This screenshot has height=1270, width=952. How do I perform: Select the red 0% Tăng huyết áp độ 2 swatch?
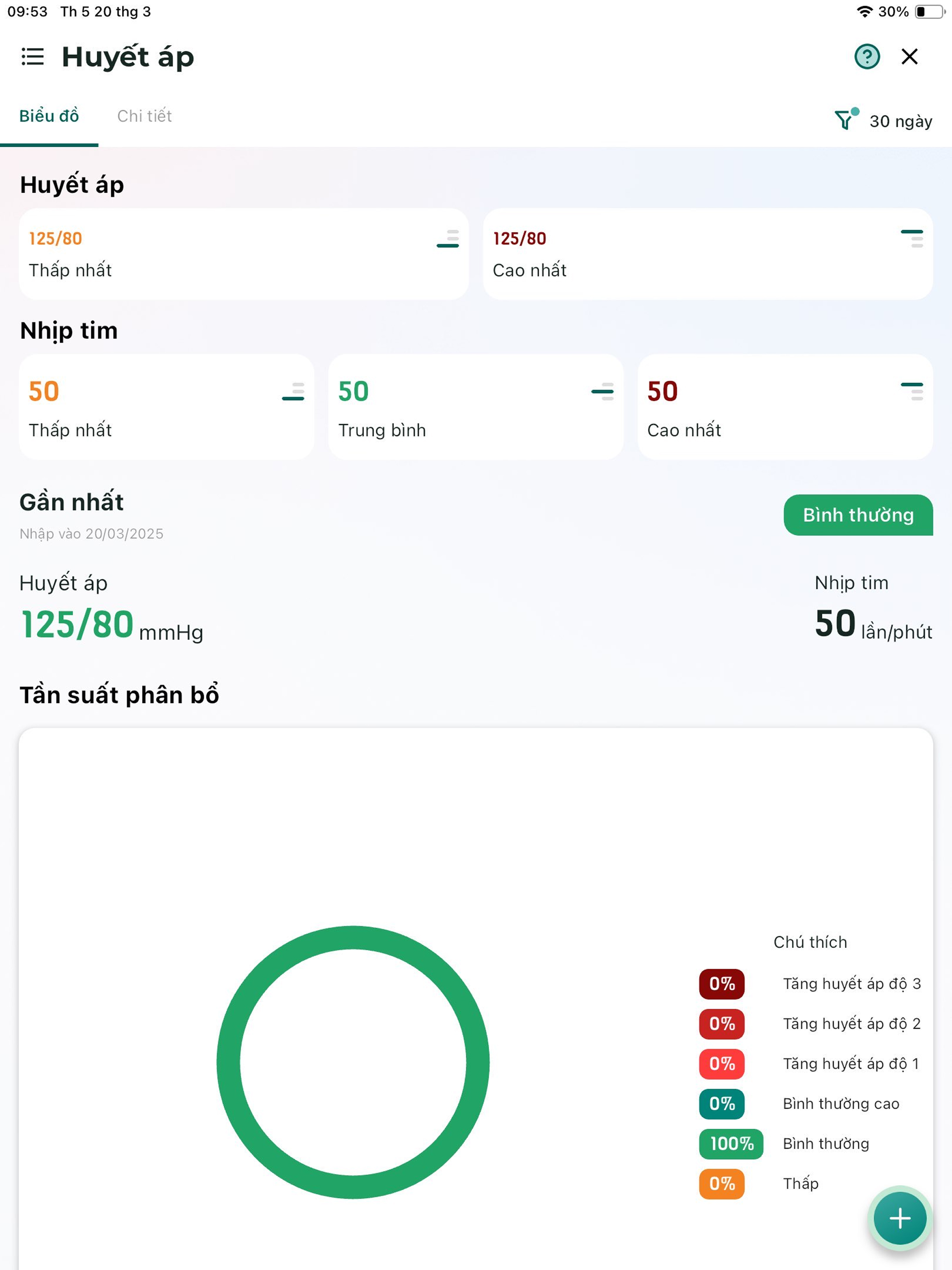722,1024
